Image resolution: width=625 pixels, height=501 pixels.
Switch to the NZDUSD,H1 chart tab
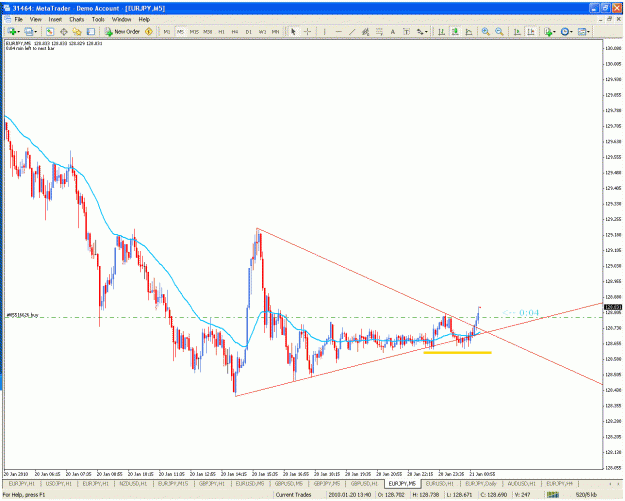pos(134,483)
